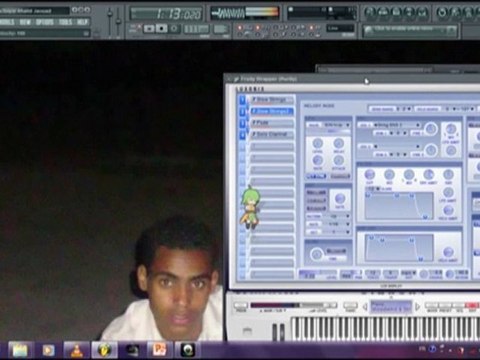Image resolution: width=480 pixels, height=360 pixels.
Task: Click the next preset arrow right of Purity preset display
Action: 417,306
